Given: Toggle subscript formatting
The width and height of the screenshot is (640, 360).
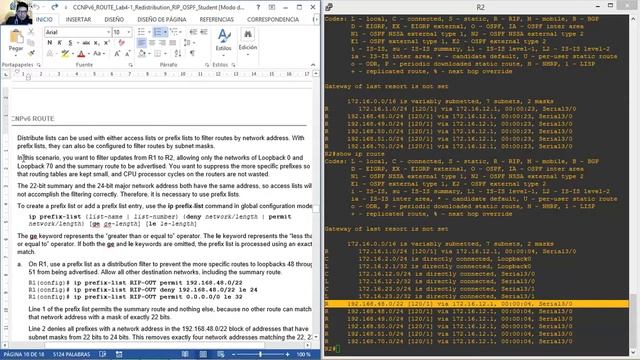Looking at the screenshot, I should pyautogui.click(x=96, y=42).
